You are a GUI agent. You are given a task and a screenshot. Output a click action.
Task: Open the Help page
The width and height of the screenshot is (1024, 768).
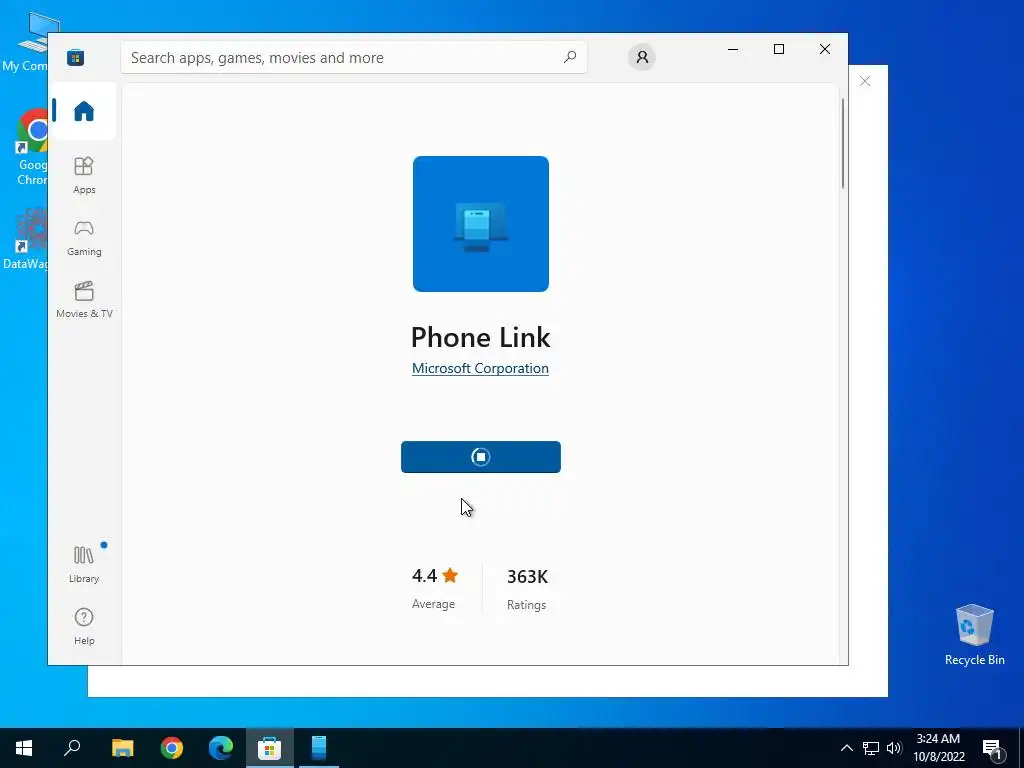click(x=84, y=626)
